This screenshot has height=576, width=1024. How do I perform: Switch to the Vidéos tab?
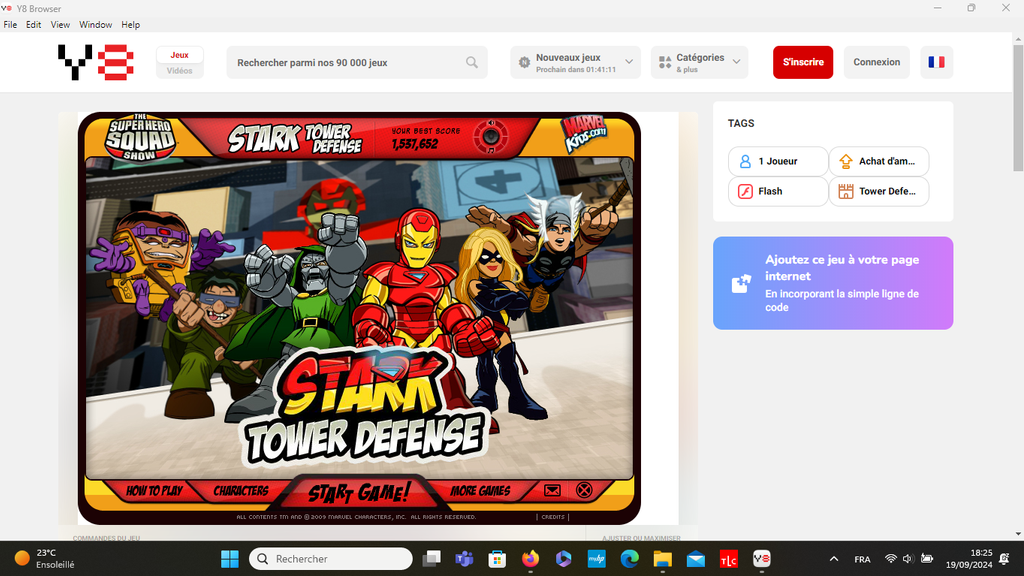180,71
